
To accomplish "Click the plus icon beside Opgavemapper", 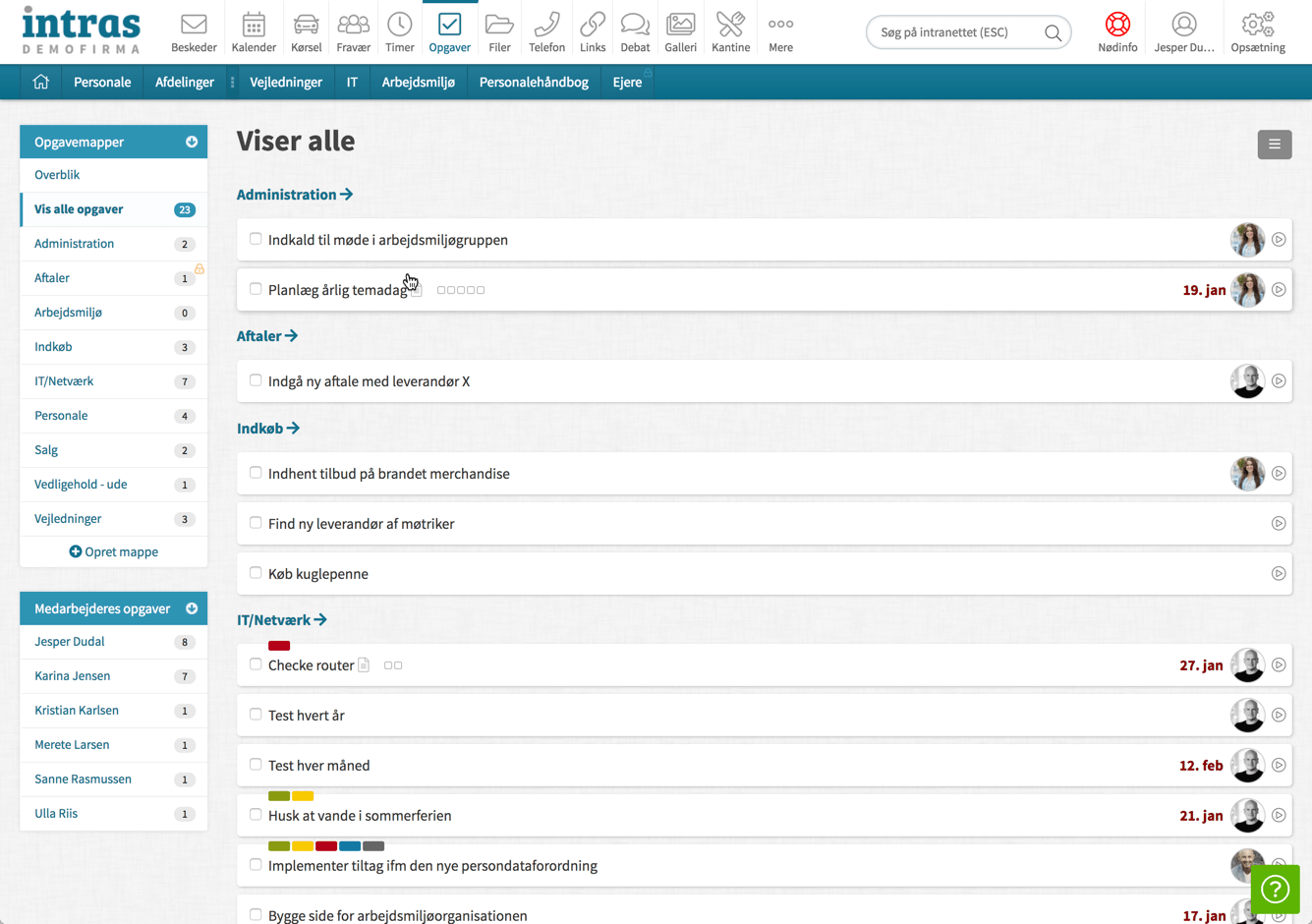I will [192, 143].
